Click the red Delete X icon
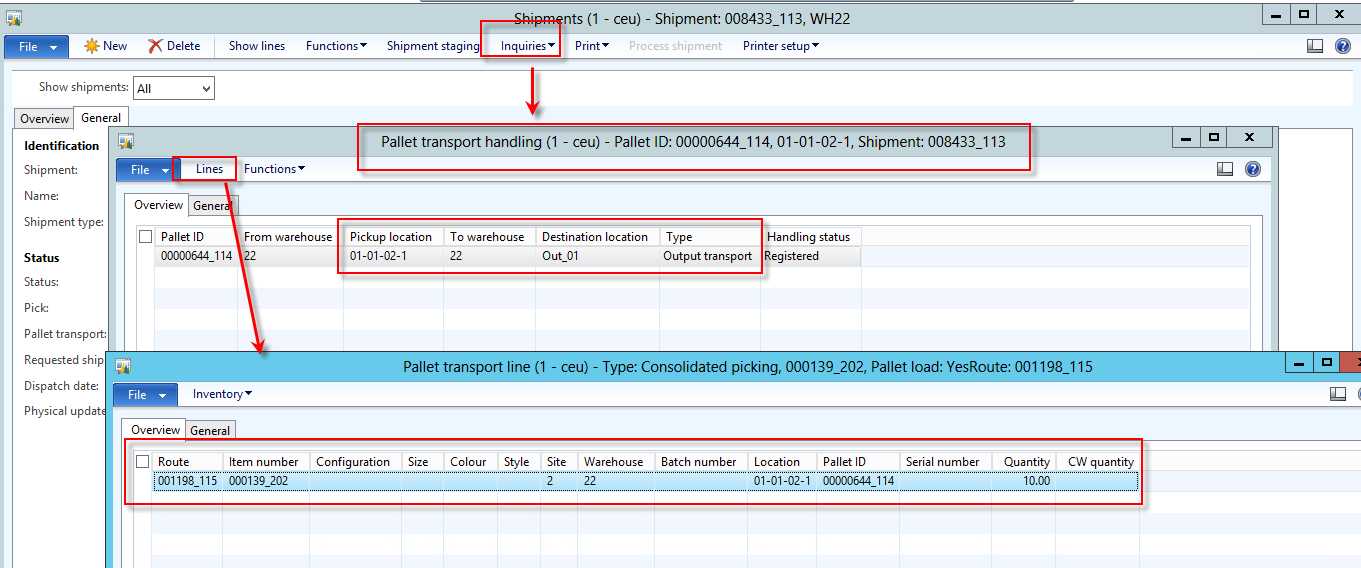Screen dimensions: 1361x568 (155, 46)
